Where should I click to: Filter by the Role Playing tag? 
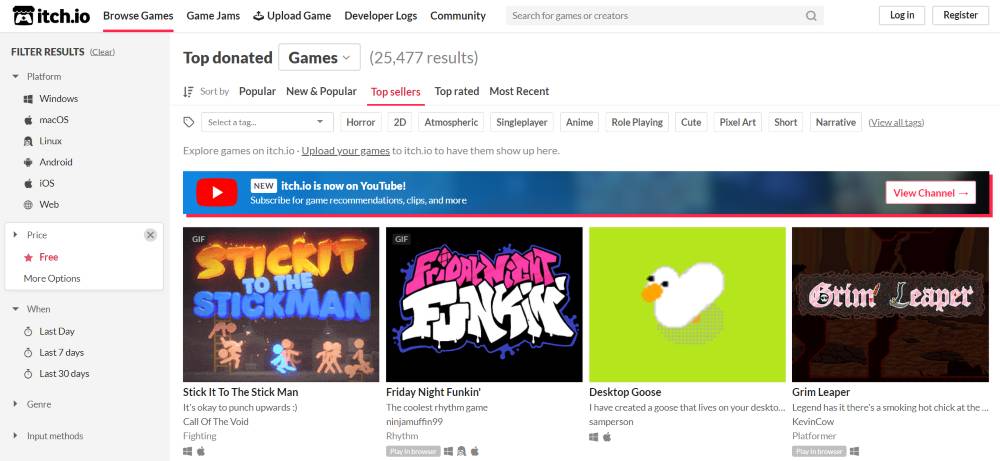tap(637, 122)
